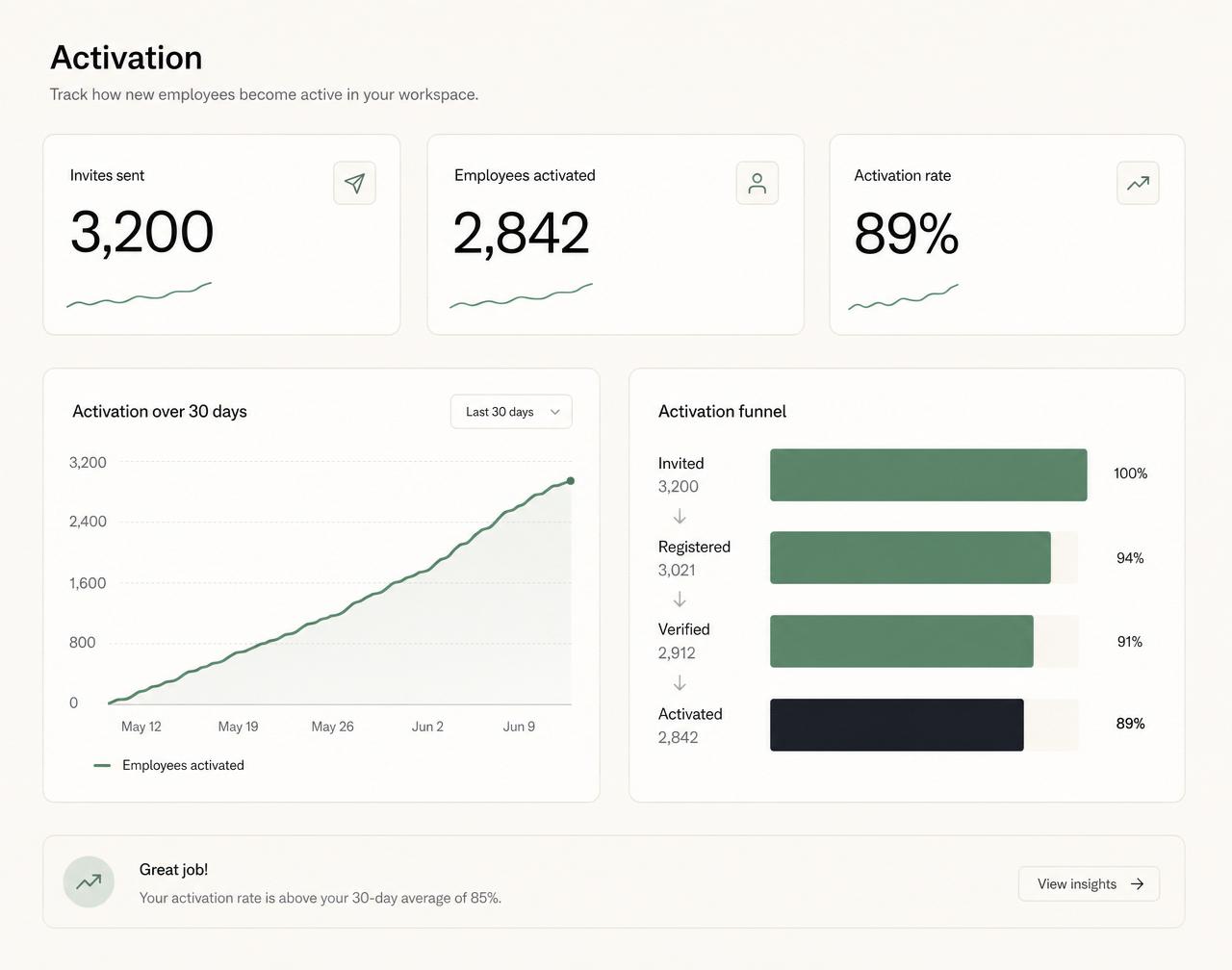The width and height of the screenshot is (1232, 970).
Task: Click the trend arrow icon on Activation rate
Action: tap(1138, 183)
